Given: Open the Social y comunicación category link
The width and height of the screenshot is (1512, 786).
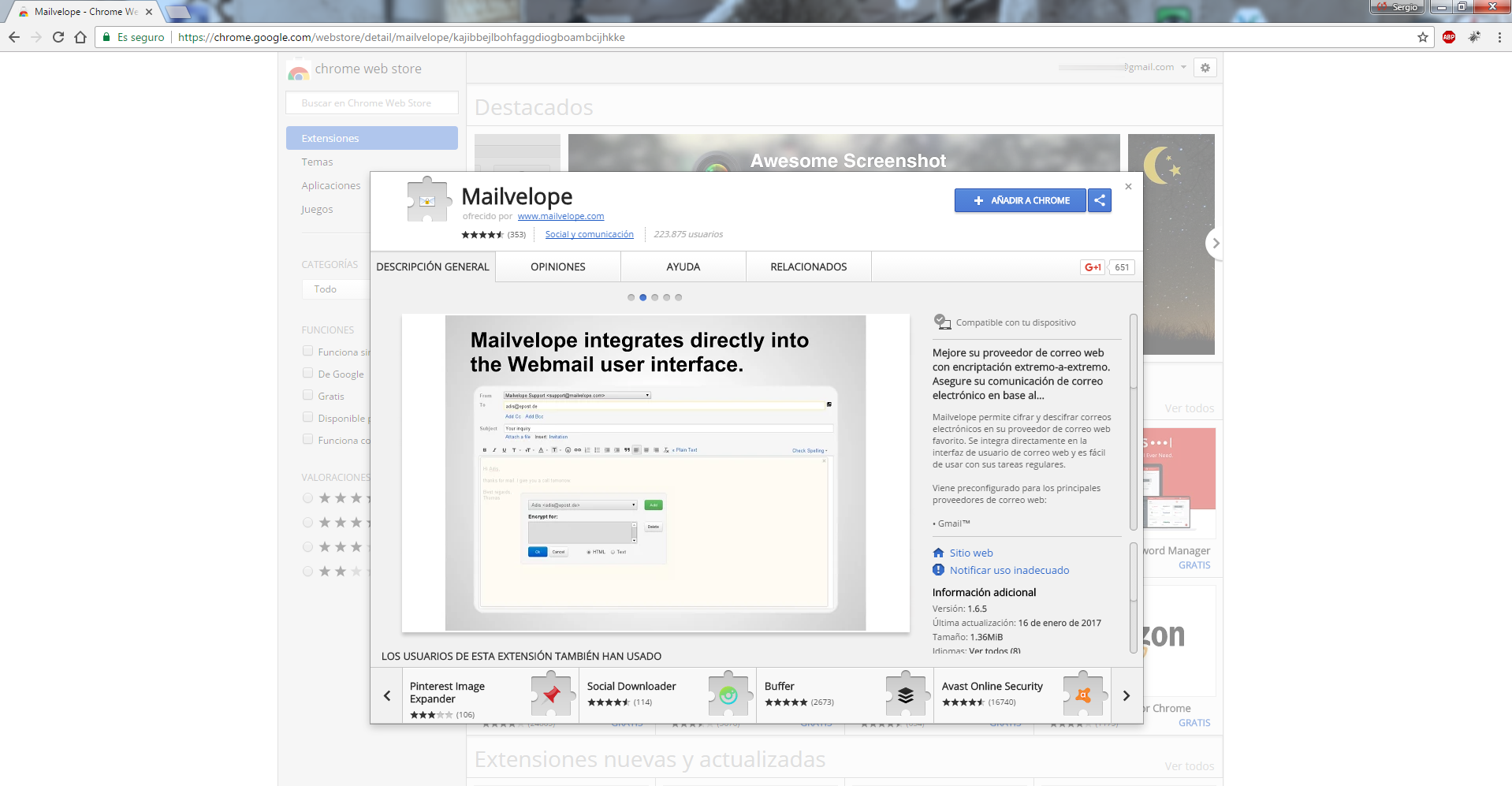Looking at the screenshot, I should click(x=590, y=234).
